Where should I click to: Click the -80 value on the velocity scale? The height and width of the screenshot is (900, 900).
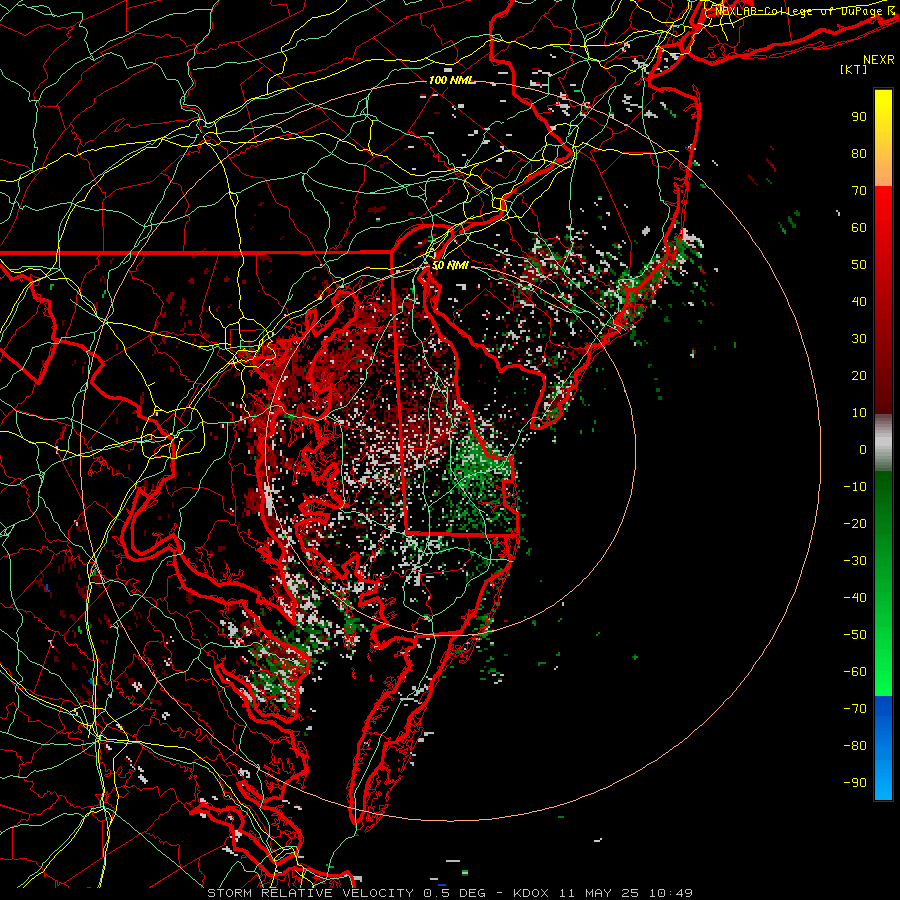855,746
